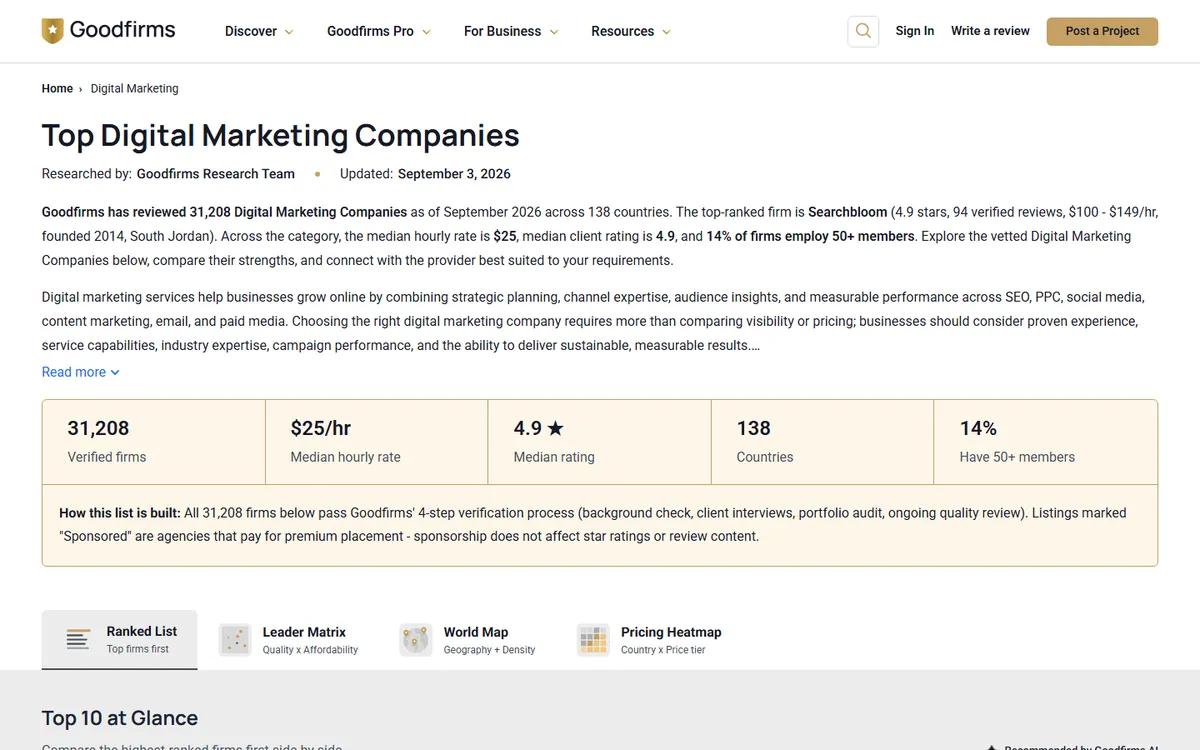The image size is (1200, 750).
Task: Go to Home breadcrumb link
Action: (x=57, y=88)
